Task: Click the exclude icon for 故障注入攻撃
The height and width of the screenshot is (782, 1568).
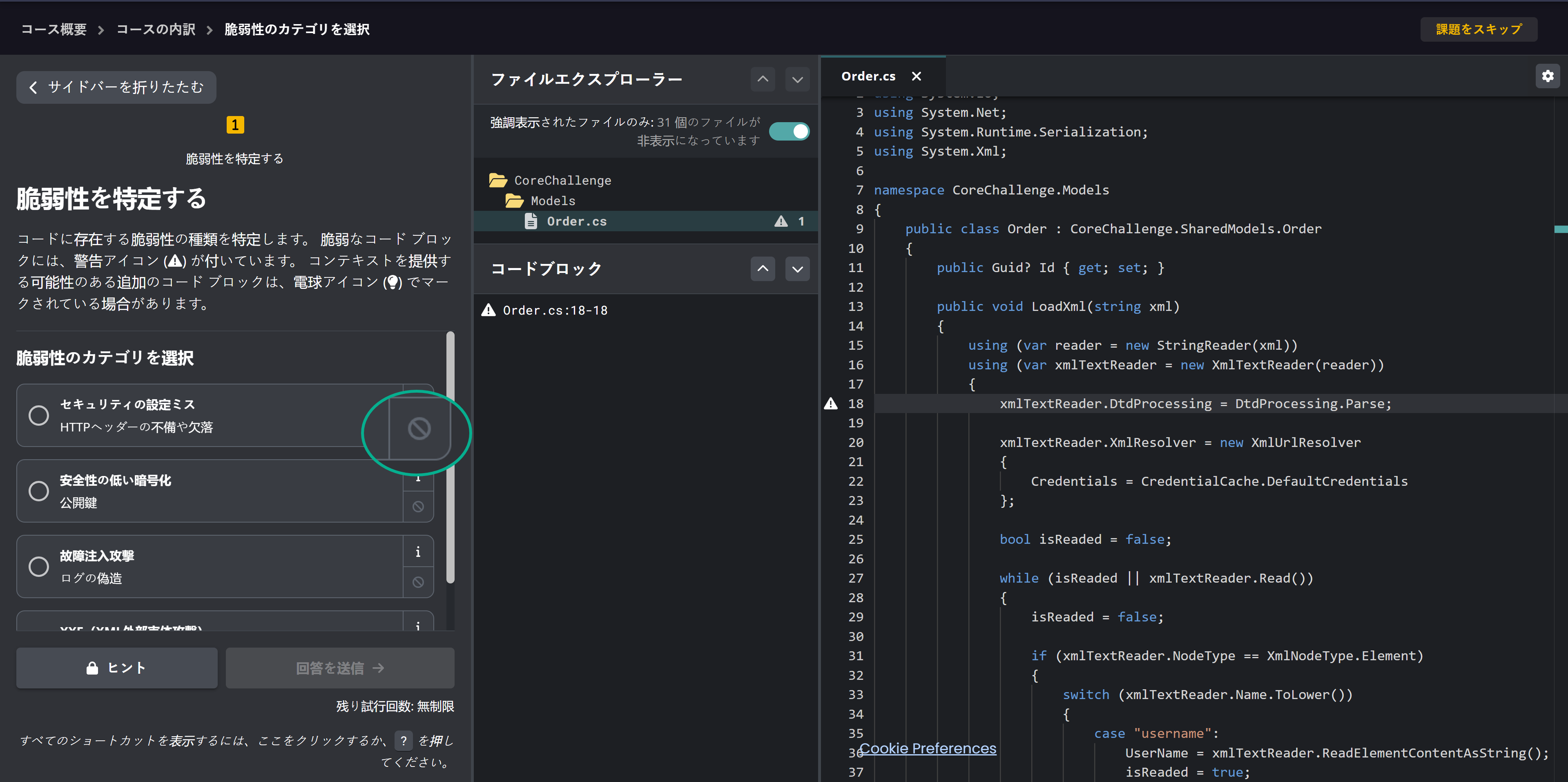Action: click(418, 582)
